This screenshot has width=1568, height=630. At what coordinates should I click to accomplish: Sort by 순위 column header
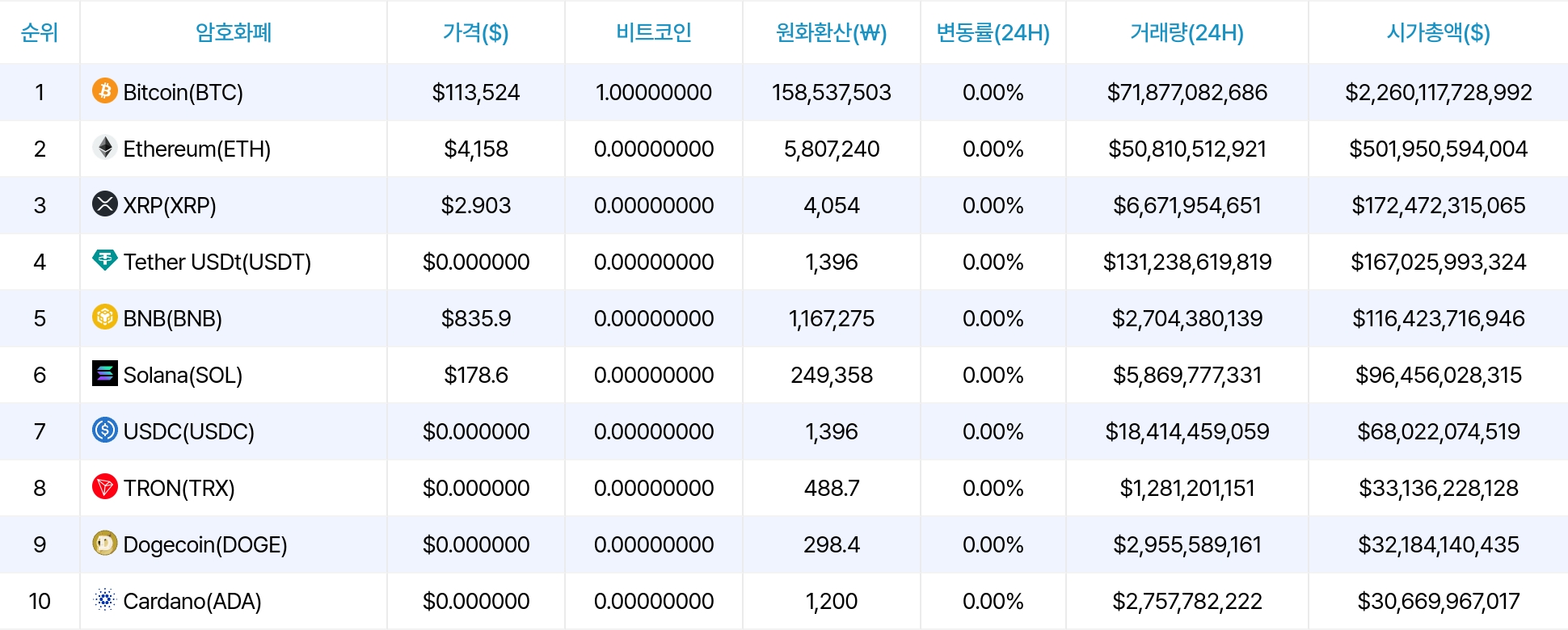[40, 32]
